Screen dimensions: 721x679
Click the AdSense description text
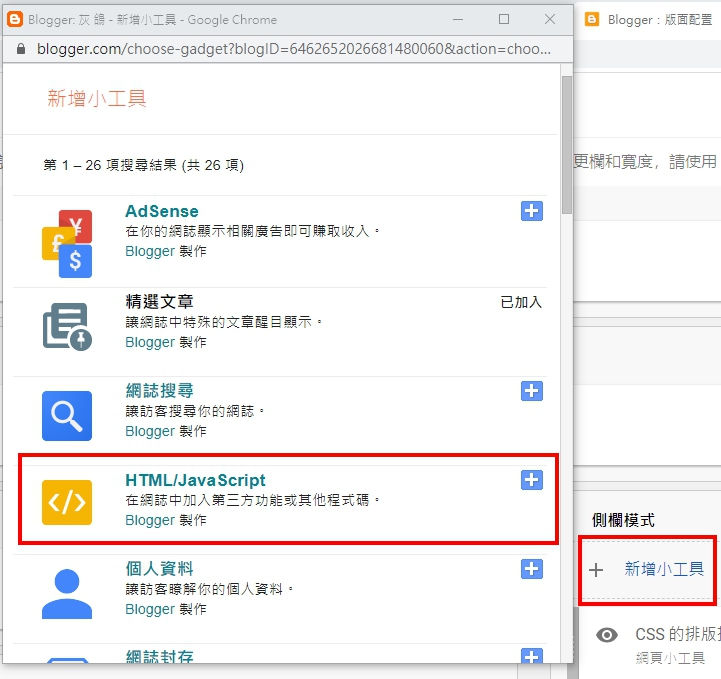tap(252, 231)
